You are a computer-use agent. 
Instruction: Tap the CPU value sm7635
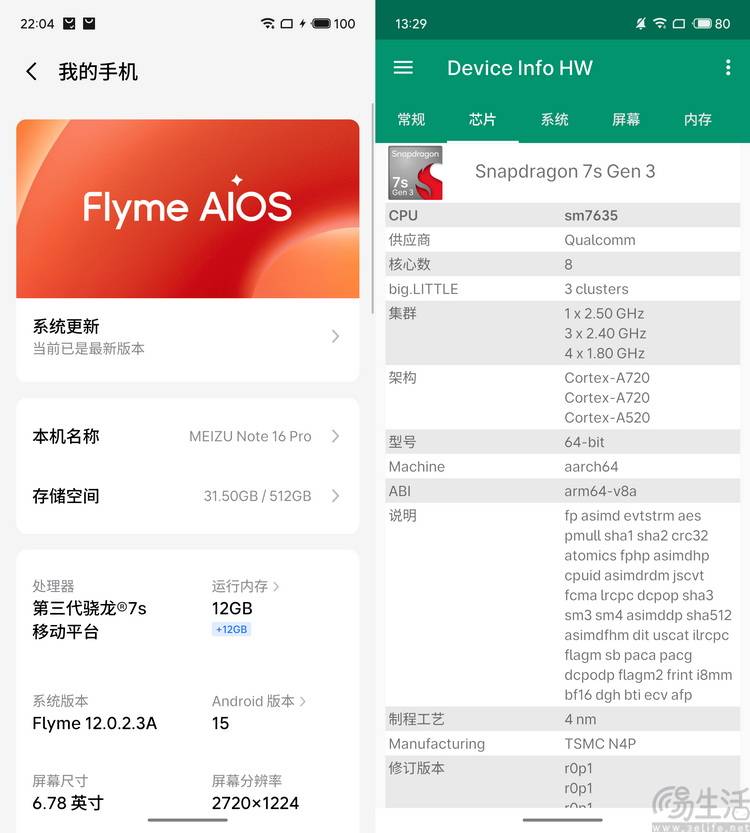(x=591, y=216)
